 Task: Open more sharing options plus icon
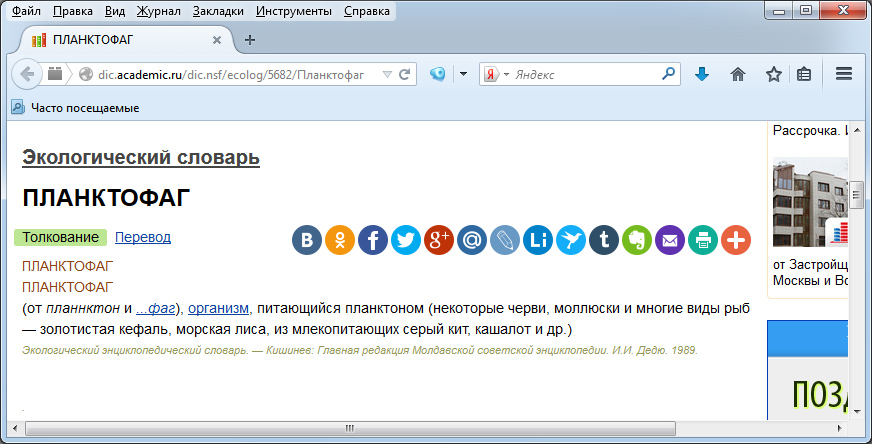736,240
